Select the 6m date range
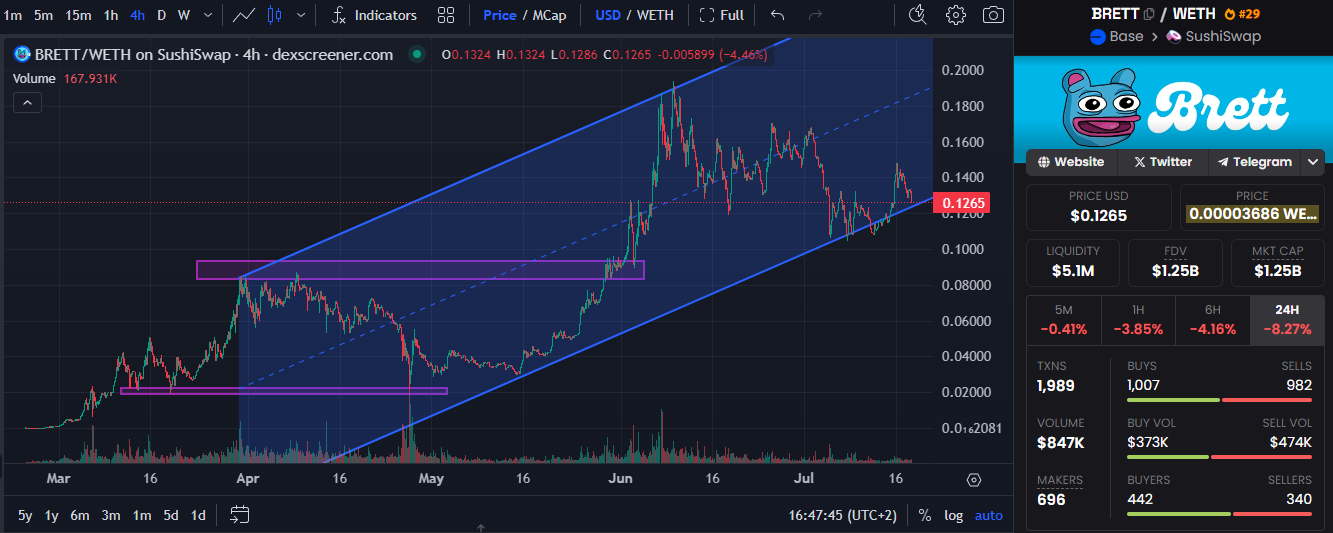The width and height of the screenshot is (1333, 533). pyautogui.click(x=80, y=515)
